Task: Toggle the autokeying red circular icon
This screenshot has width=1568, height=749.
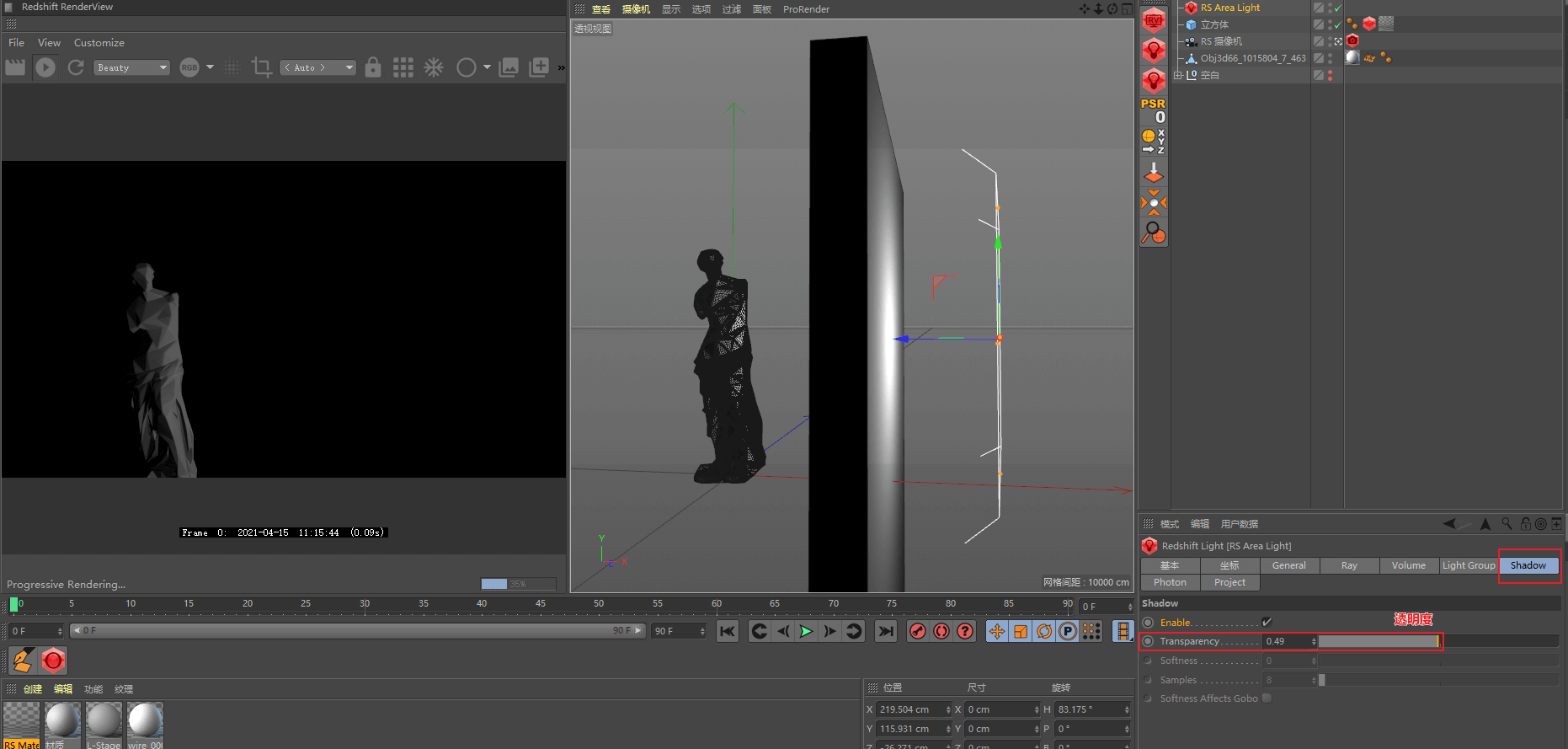Action: [x=941, y=631]
